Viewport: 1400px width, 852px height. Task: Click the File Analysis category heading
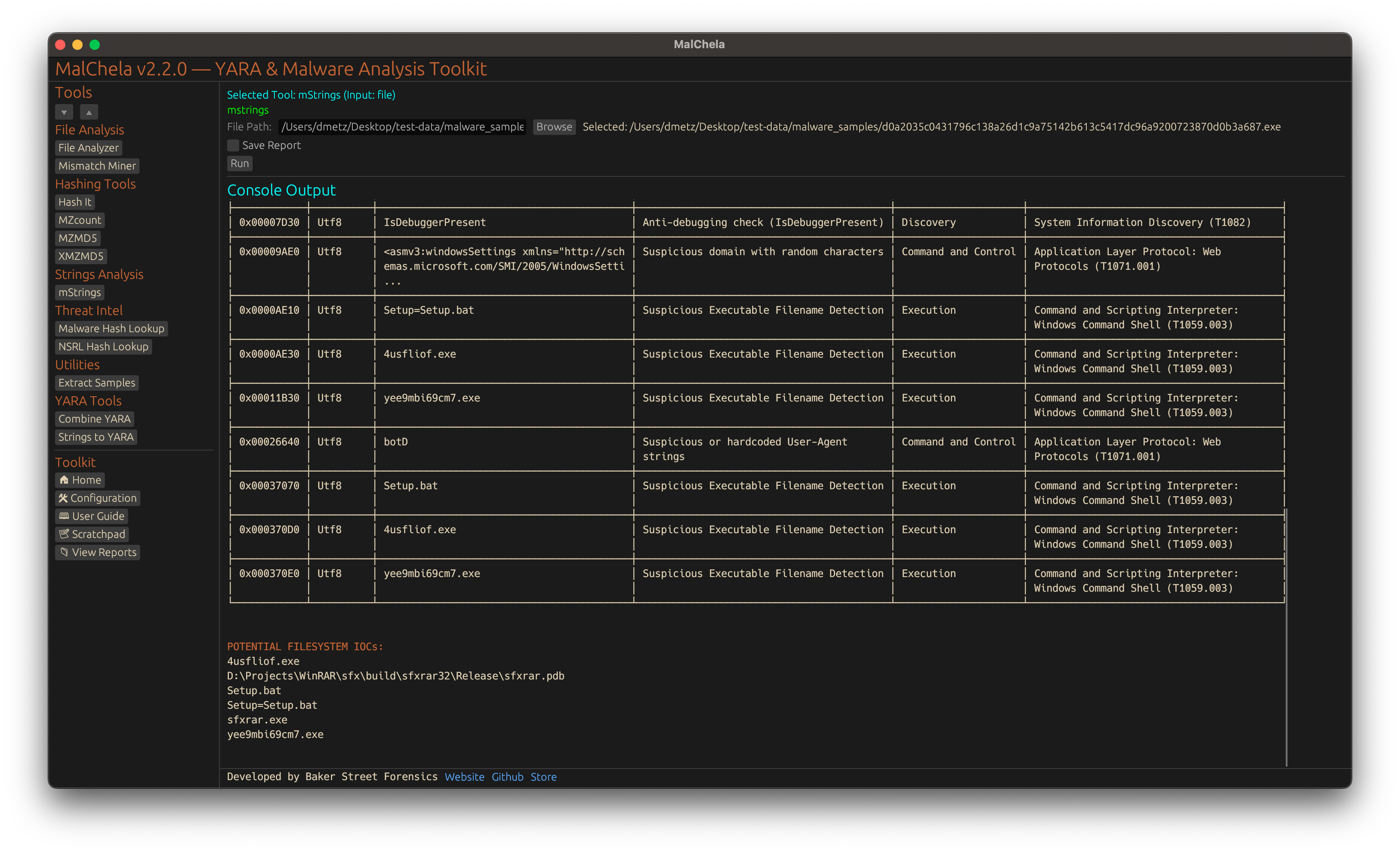click(89, 130)
